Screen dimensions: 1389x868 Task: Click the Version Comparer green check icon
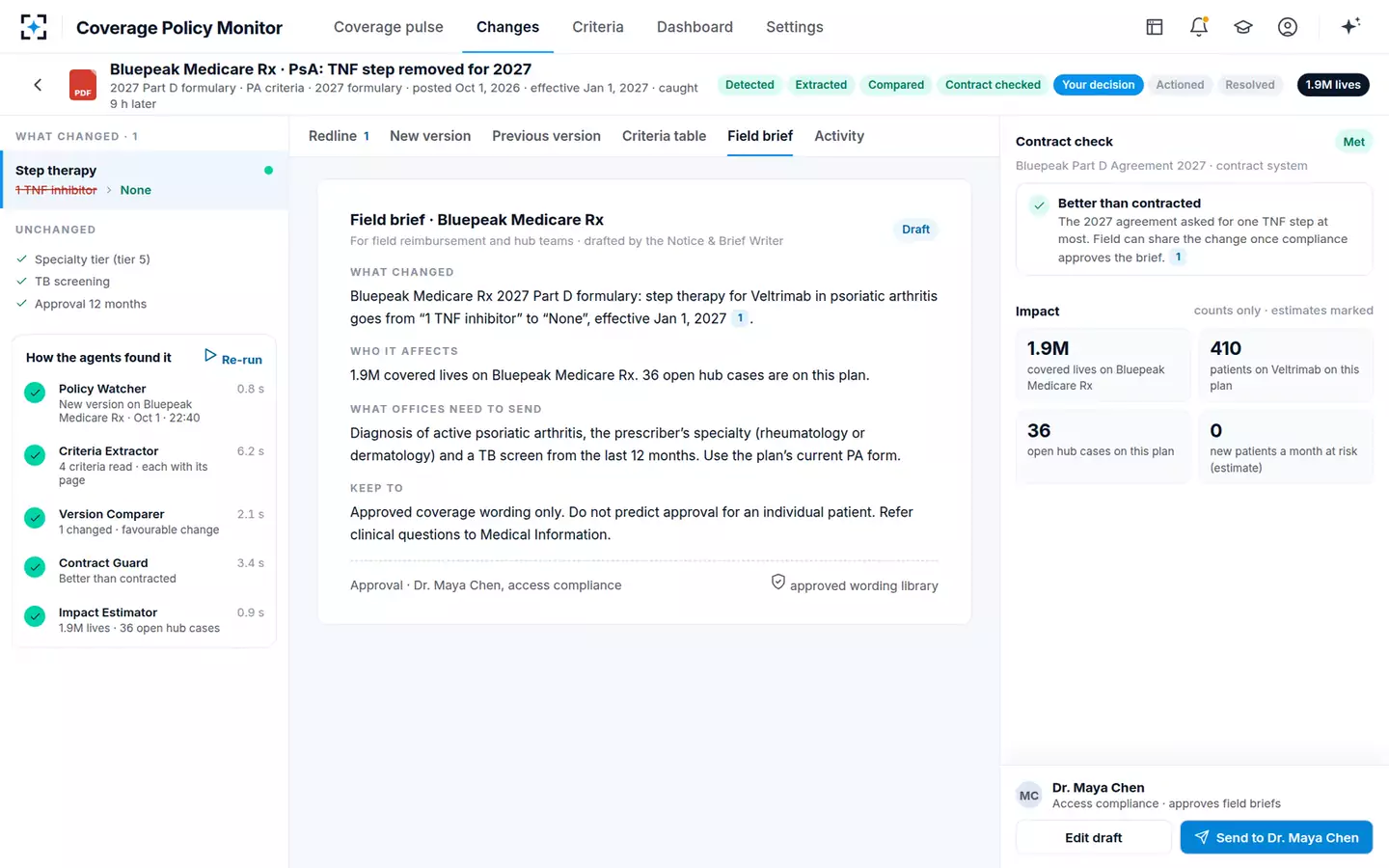(35, 518)
